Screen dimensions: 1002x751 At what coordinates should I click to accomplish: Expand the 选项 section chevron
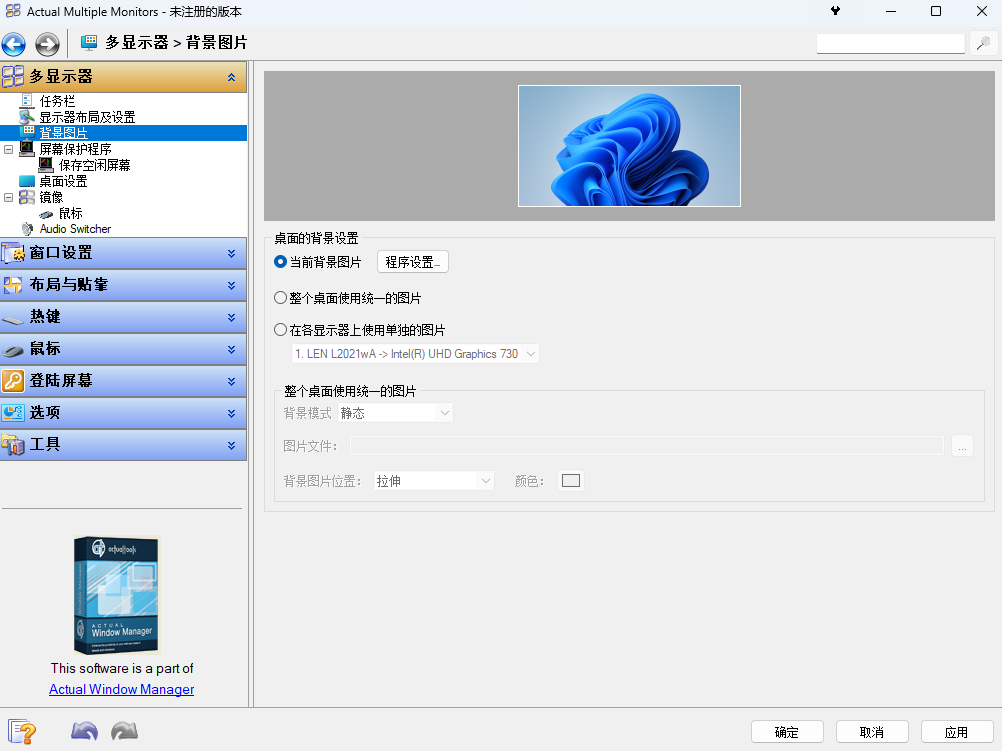pyautogui.click(x=231, y=414)
